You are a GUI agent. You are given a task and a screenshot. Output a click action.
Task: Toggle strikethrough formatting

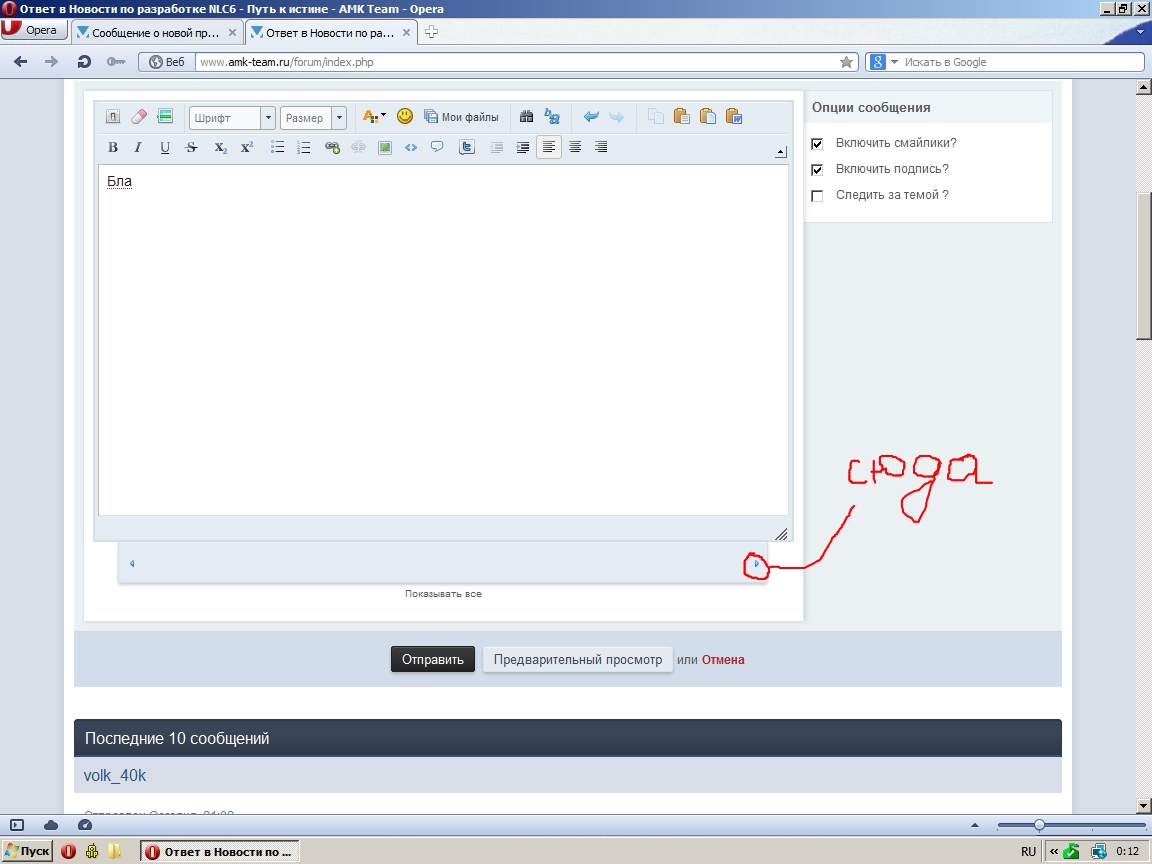191,147
